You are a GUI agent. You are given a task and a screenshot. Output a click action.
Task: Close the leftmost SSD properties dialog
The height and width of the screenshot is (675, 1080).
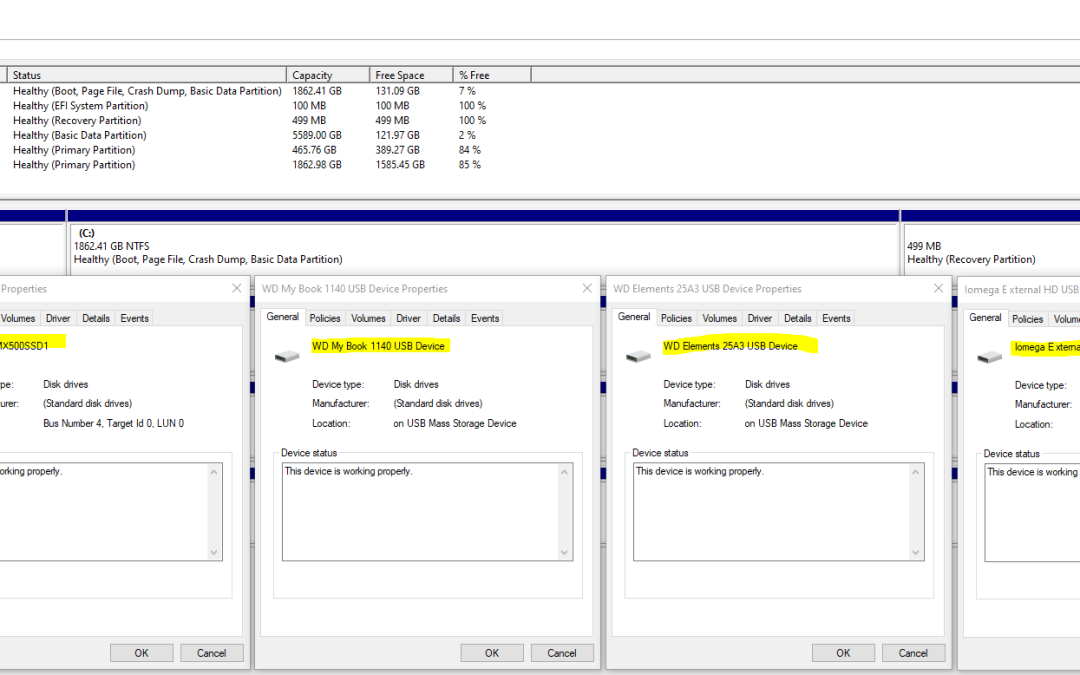(236, 288)
